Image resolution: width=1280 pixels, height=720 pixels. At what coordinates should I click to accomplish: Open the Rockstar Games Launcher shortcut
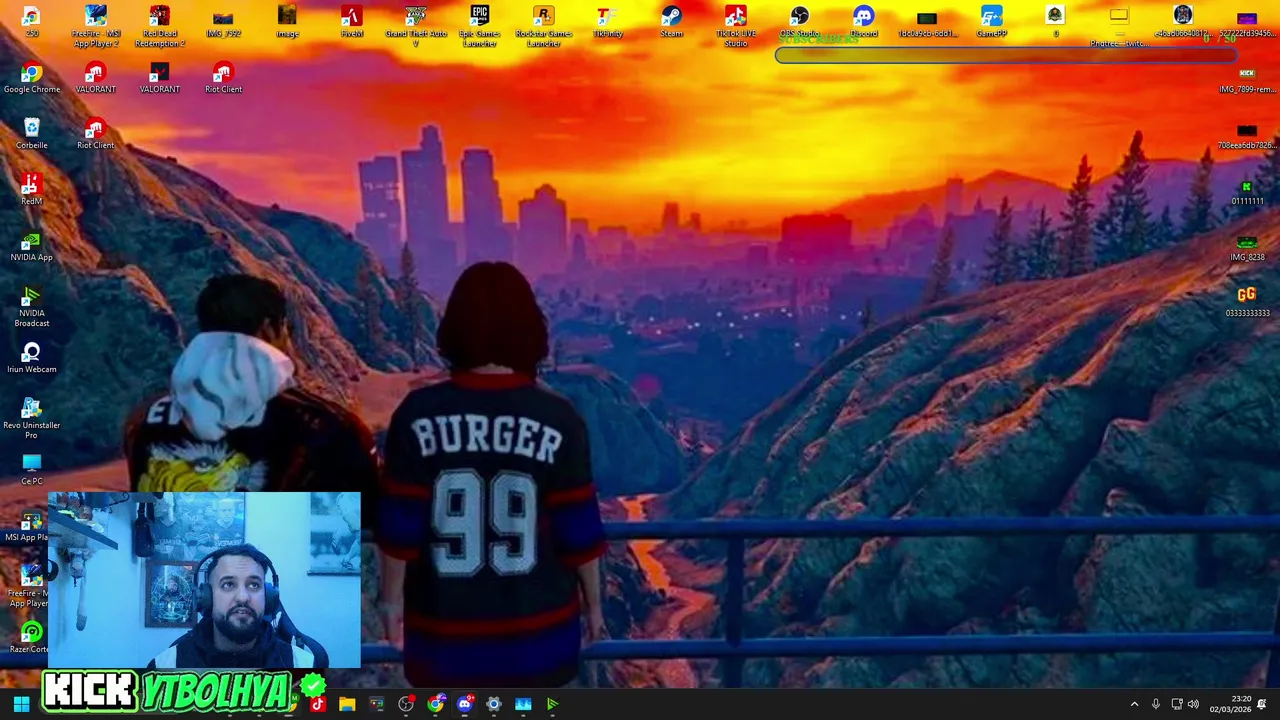544,26
